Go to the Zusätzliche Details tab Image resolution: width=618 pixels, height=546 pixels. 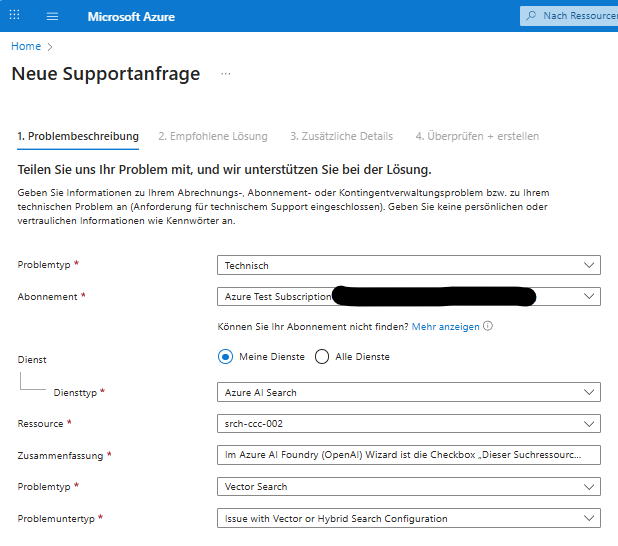tap(341, 136)
